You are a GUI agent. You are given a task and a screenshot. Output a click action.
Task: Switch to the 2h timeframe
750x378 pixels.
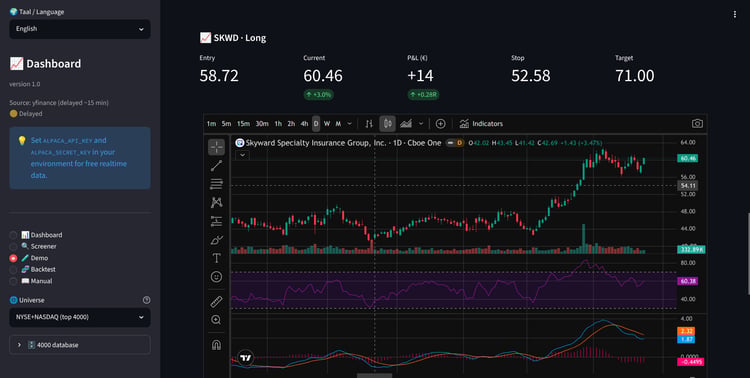(x=291, y=123)
